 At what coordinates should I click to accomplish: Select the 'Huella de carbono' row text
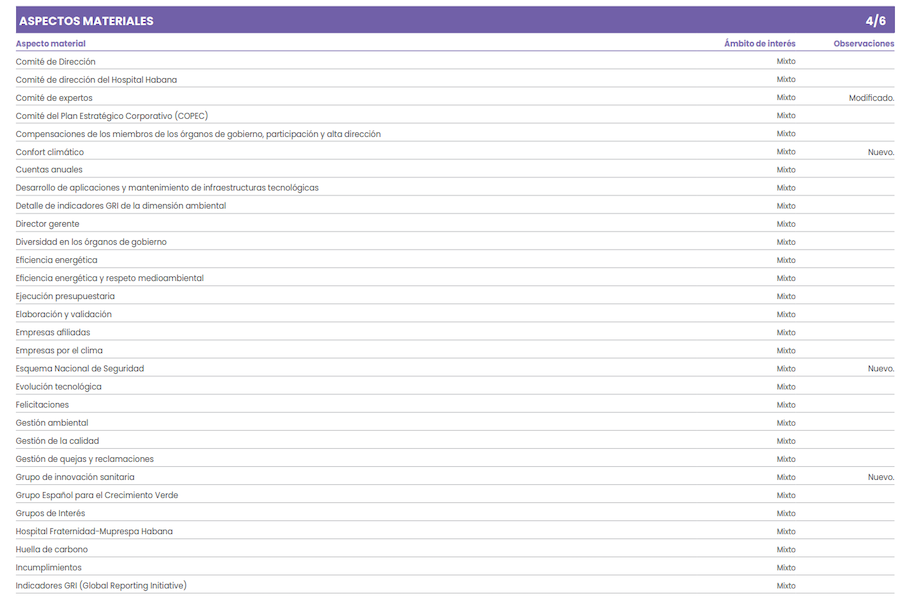tap(52, 549)
